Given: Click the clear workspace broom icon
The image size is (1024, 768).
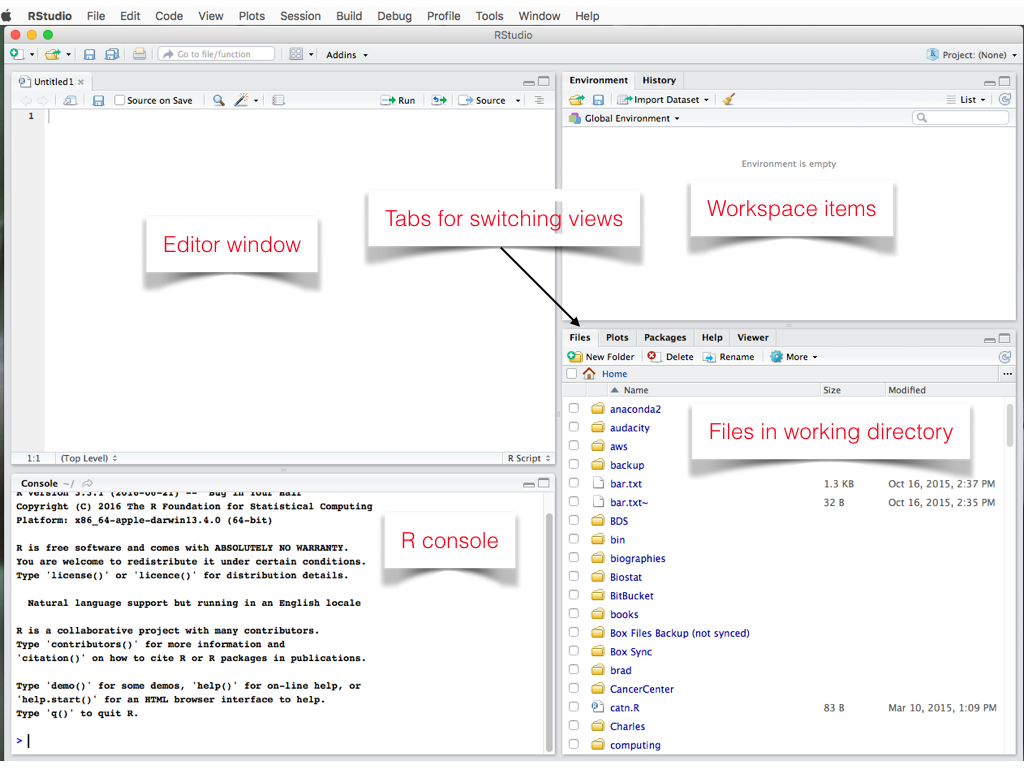Looking at the screenshot, I should 729,100.
